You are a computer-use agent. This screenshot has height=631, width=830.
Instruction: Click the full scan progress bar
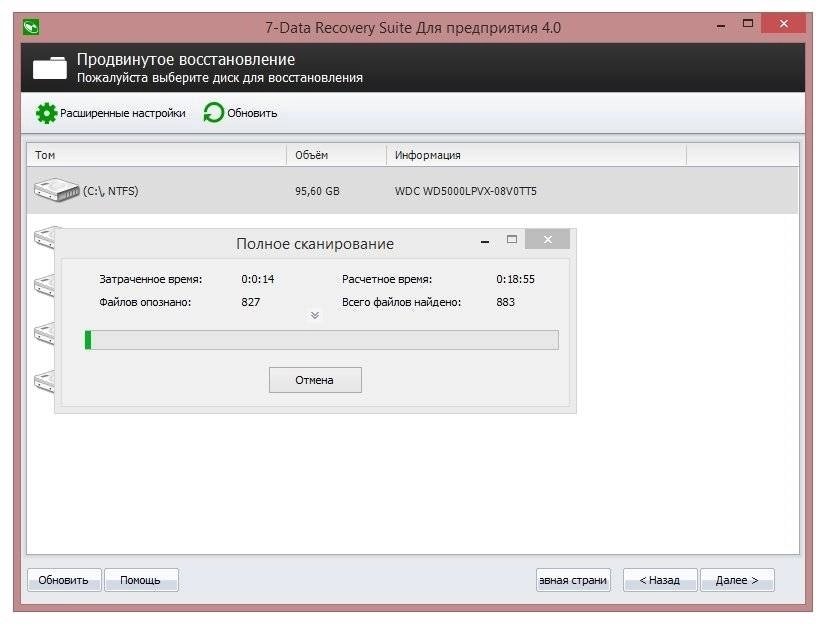pos(322,340)
